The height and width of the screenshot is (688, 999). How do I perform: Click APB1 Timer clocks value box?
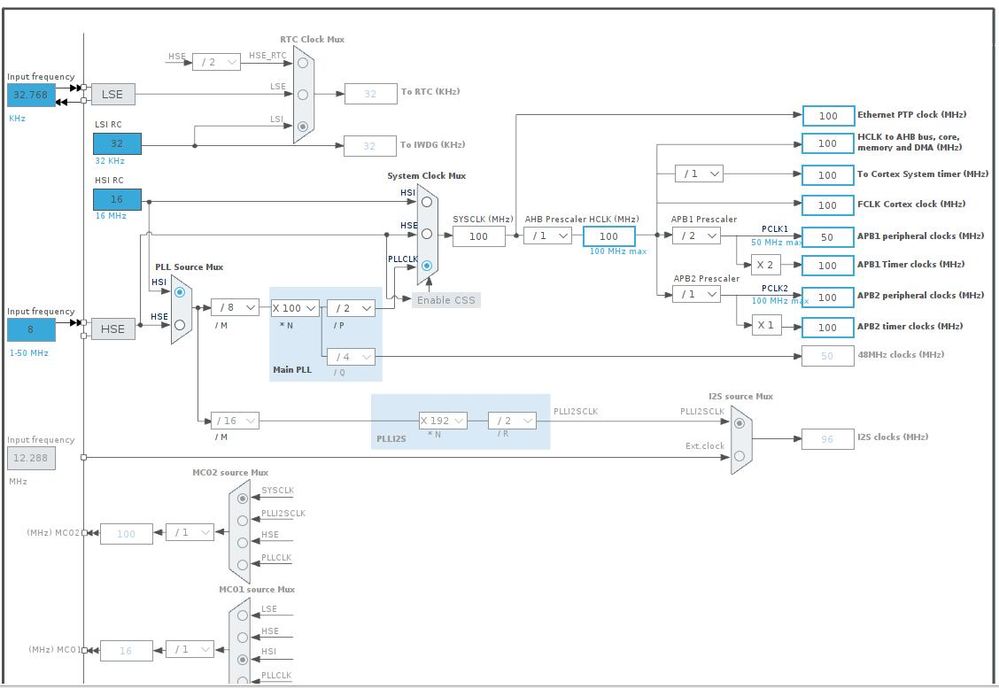[828, 266]
